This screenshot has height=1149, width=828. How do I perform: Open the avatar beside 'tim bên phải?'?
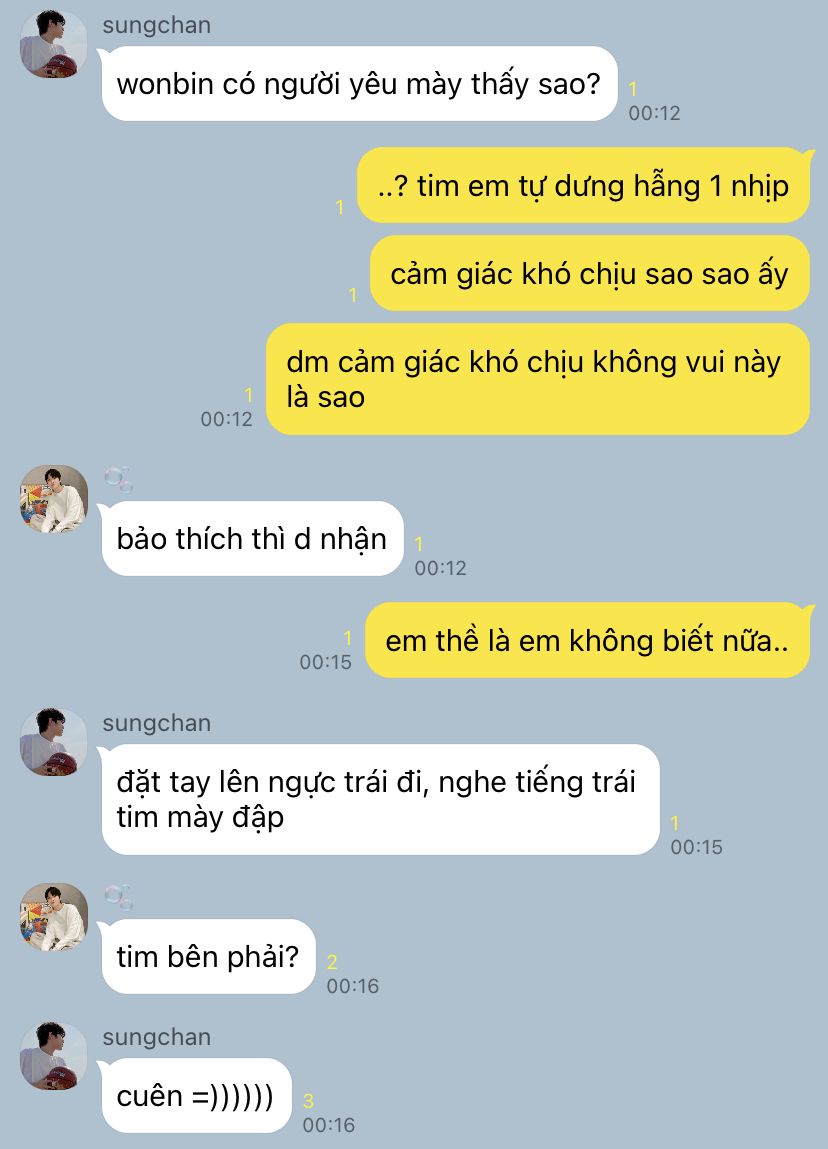point(53,917)
